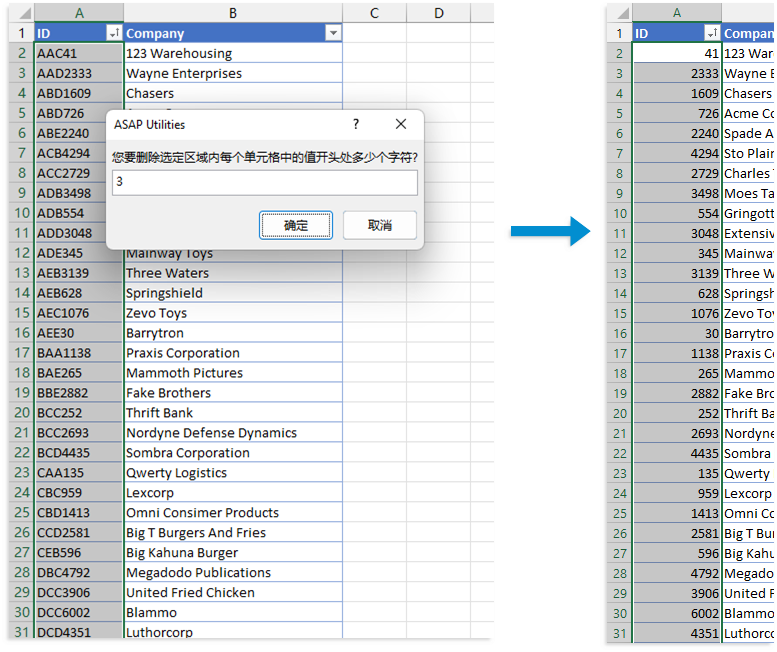Viewport: 777px width, 652px height.
Task: Click the Big T Burgers And Fries cell
Action: [233, 533]
